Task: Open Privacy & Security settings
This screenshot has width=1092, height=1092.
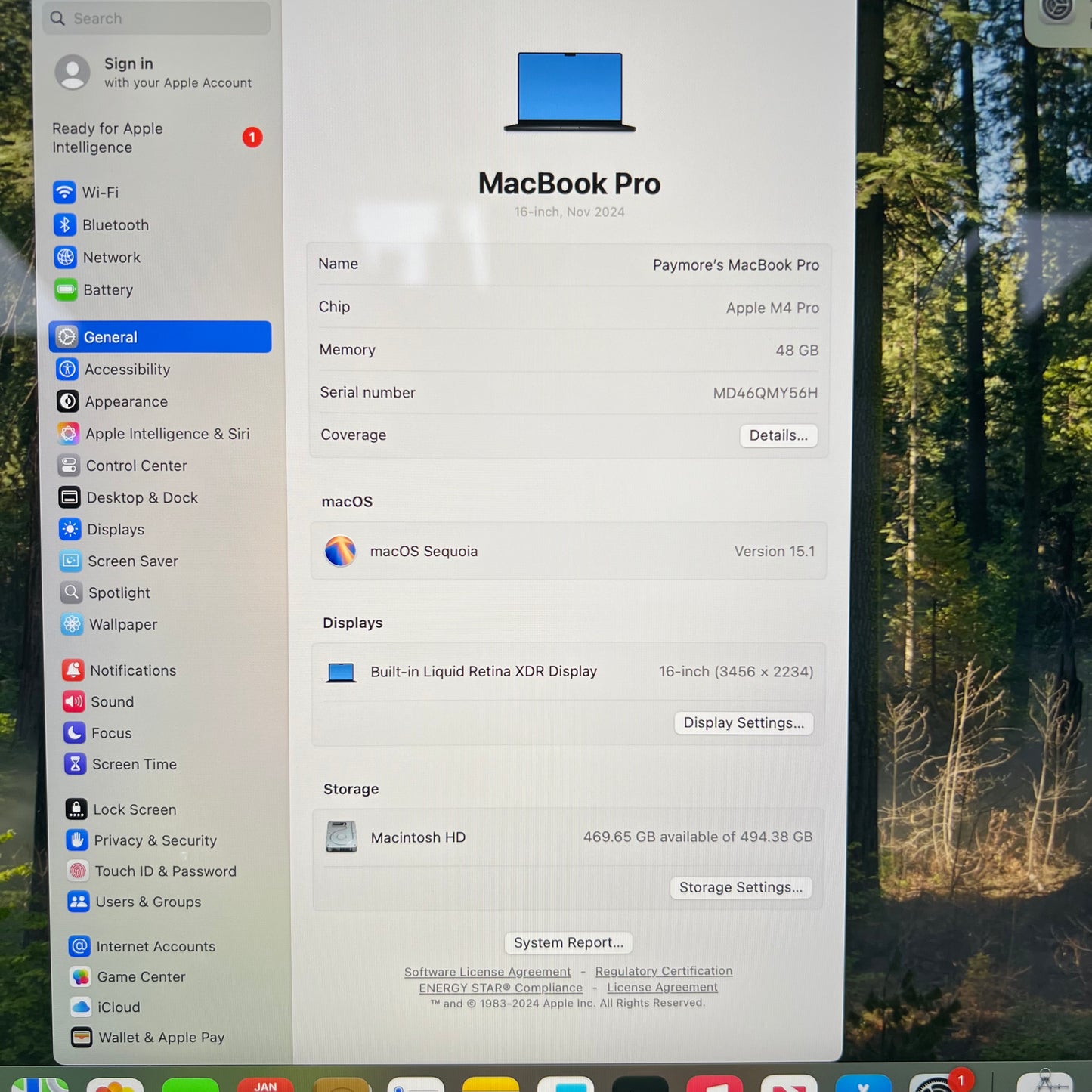Action: click(x=155, y=840)
